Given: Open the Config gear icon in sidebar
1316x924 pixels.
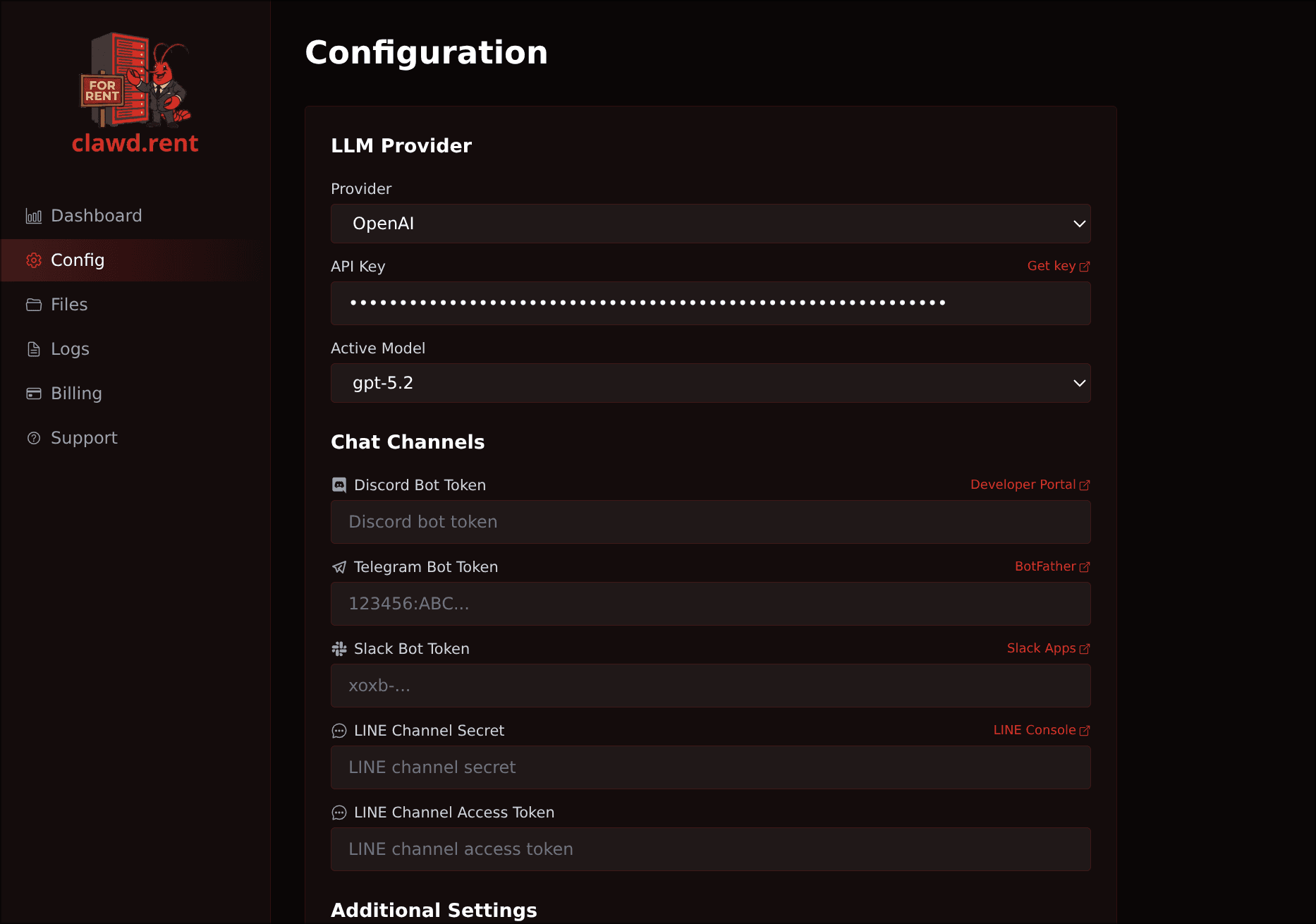Looking at the screenshot, I should 33,260.
